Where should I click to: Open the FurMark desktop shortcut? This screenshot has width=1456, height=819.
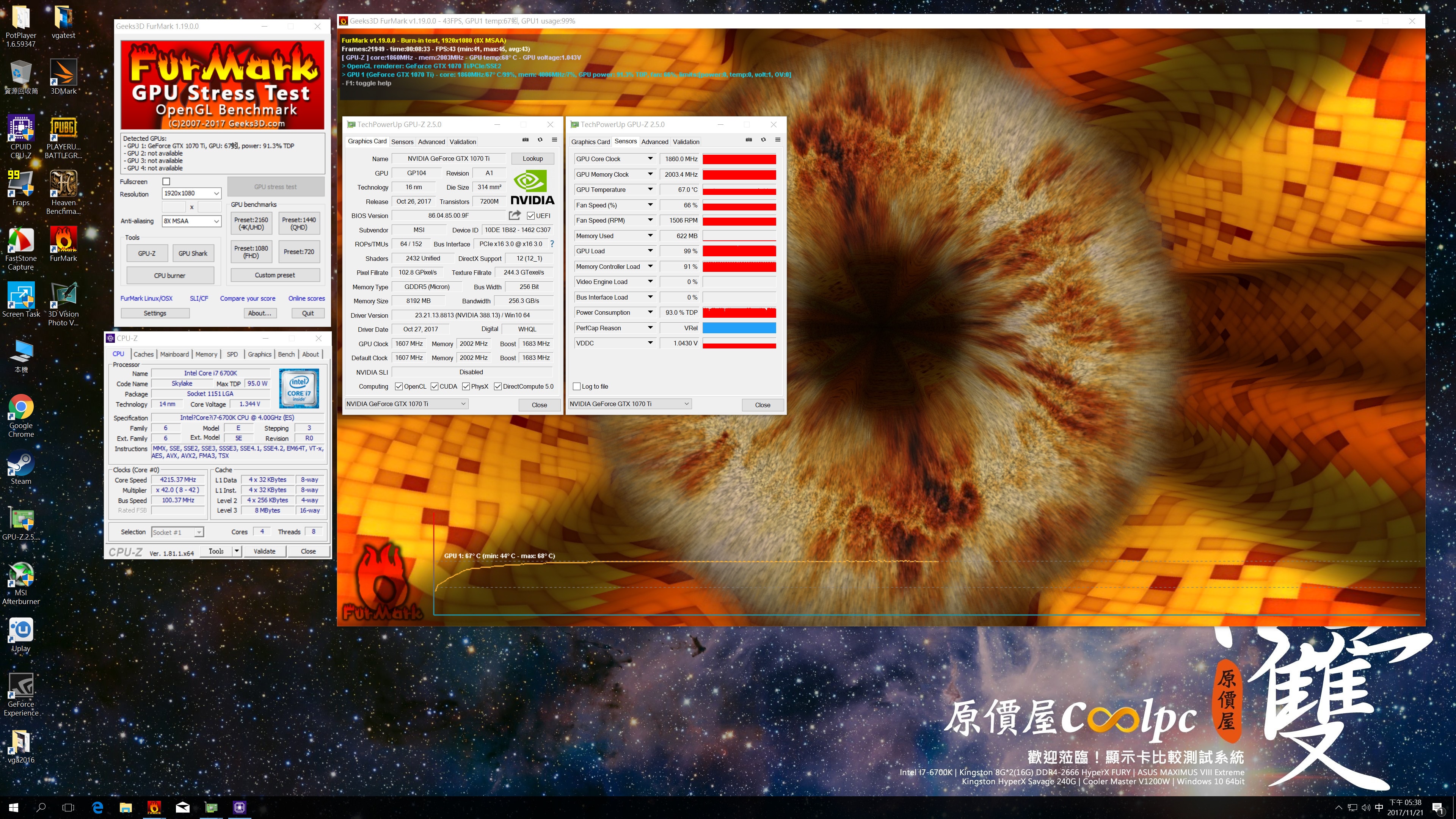click(x=63, y=244)
